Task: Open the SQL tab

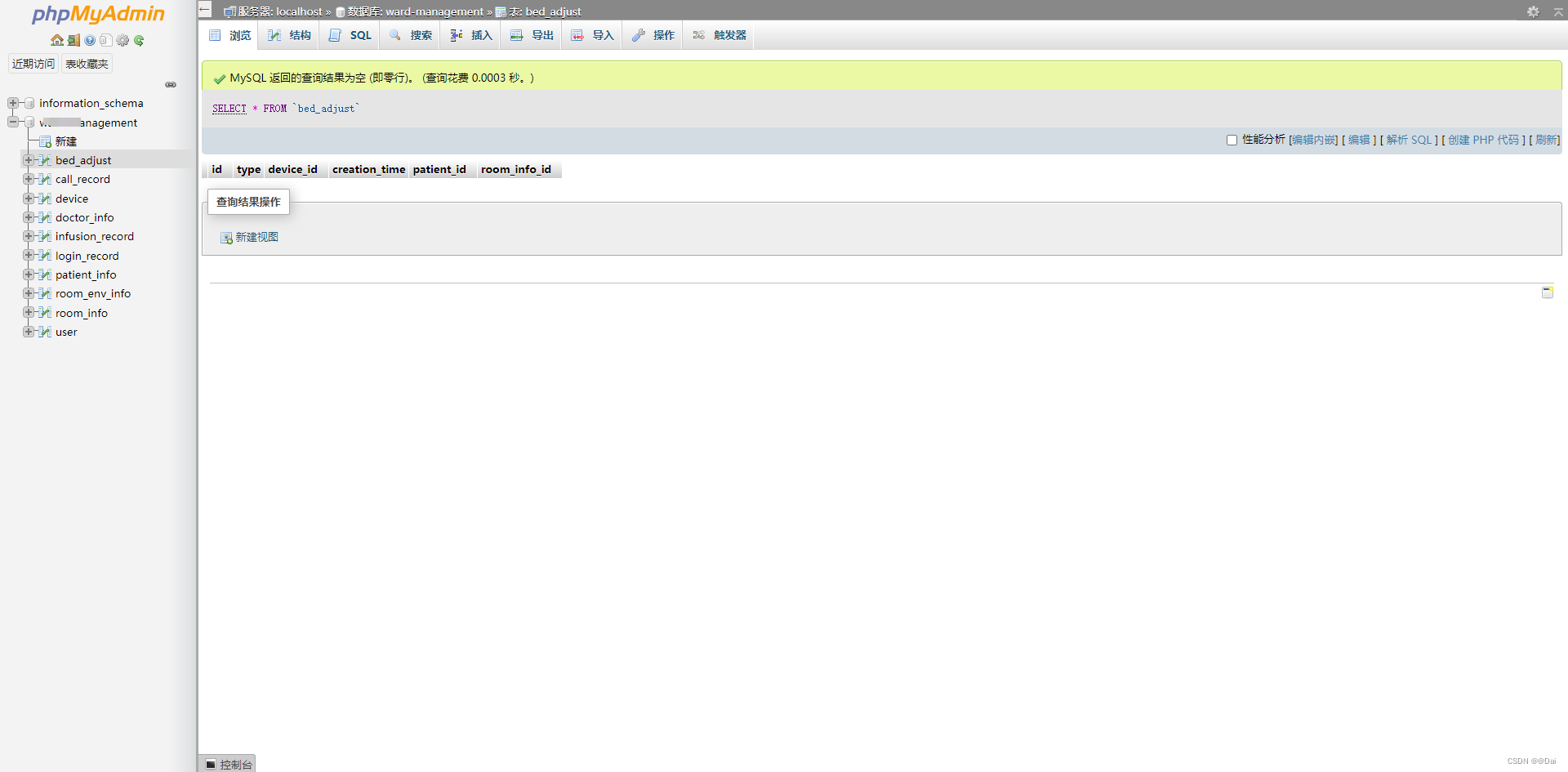Action: pyautogui.click(x=350, y=35)
